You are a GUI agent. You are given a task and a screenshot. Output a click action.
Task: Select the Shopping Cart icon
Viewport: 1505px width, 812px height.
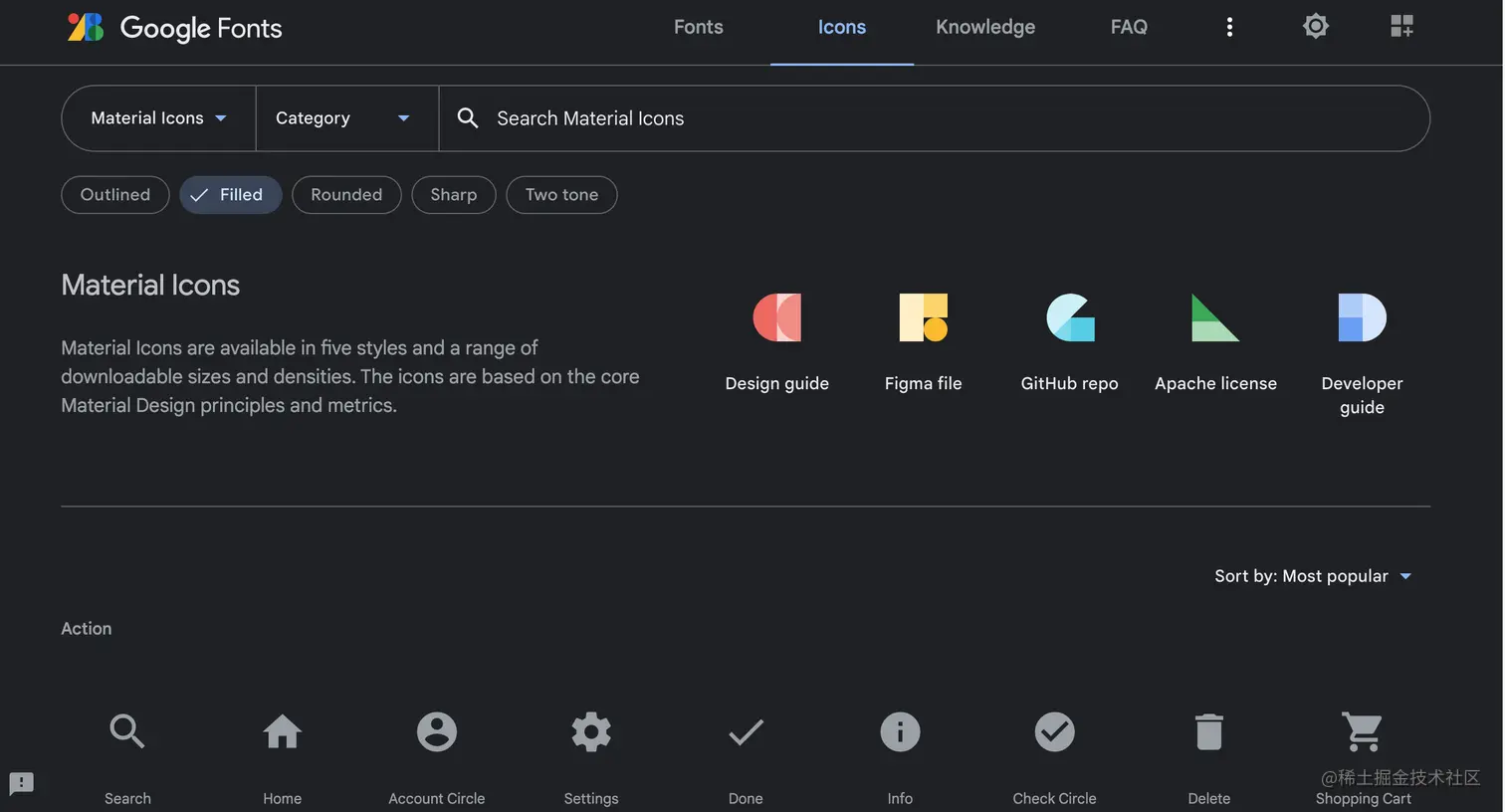[1363, 731]
